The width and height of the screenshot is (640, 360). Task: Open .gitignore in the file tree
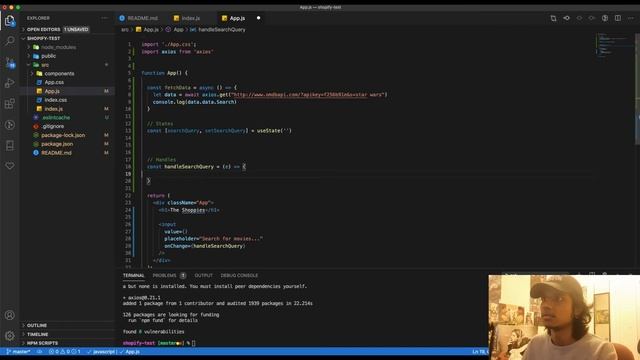pos(68,127)
